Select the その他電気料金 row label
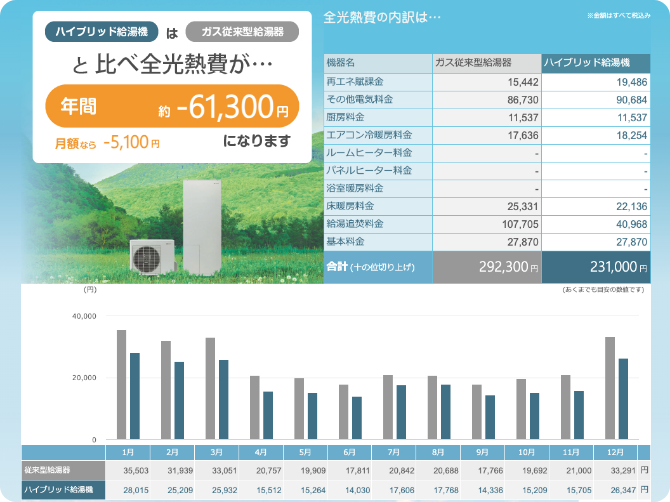 (x=359, y=100)
